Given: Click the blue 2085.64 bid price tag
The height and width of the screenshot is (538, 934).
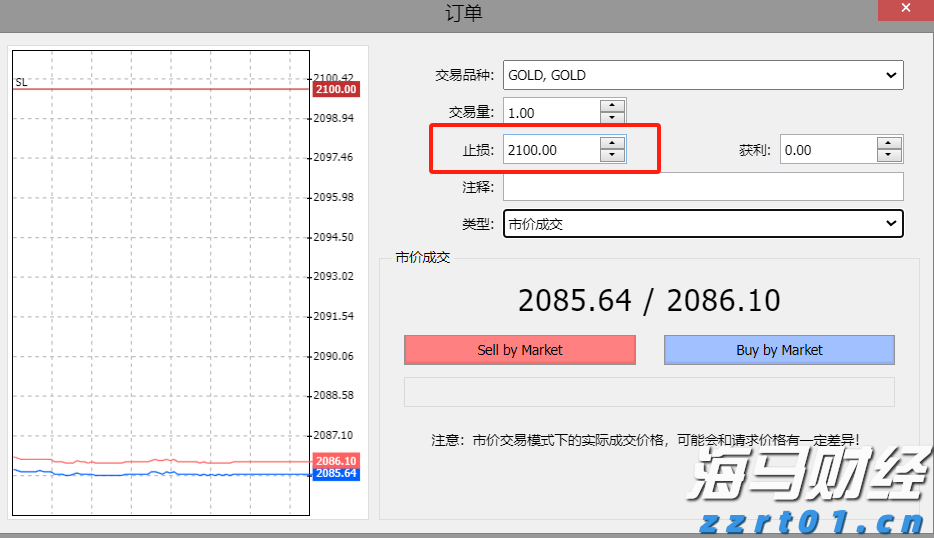Looking at the screenshot, I should click(x=335, y=474).
